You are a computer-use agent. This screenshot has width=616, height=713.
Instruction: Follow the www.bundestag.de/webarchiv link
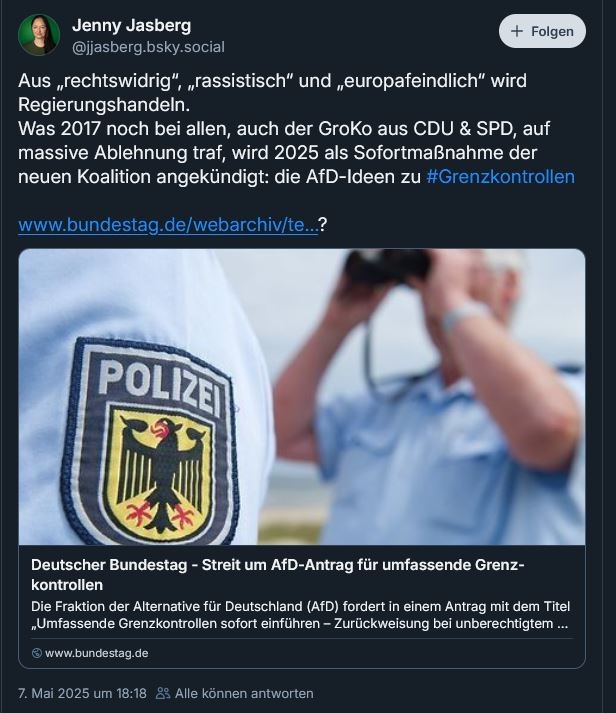pos(168,225)
